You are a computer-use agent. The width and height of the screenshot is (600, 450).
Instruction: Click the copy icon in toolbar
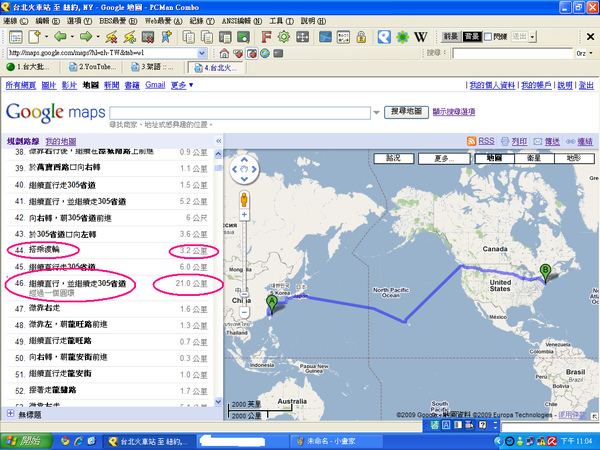point(189,37)
